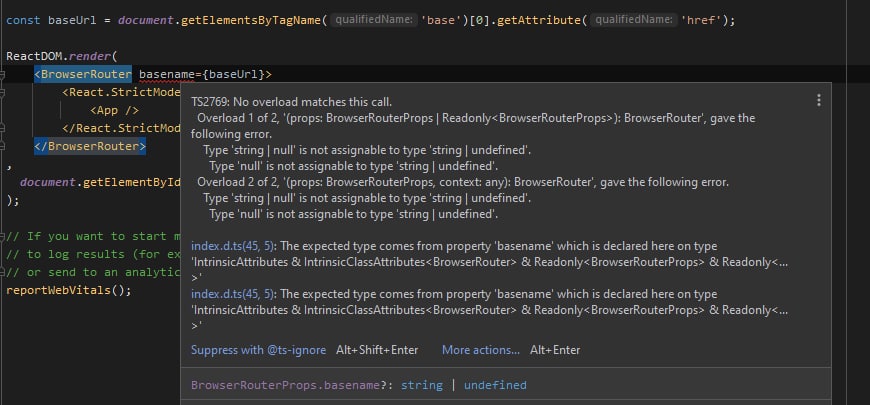The image size is (870, 405).
Task: Click Suppress with @ts-ignore link
Action: click(x=259, y=350)
